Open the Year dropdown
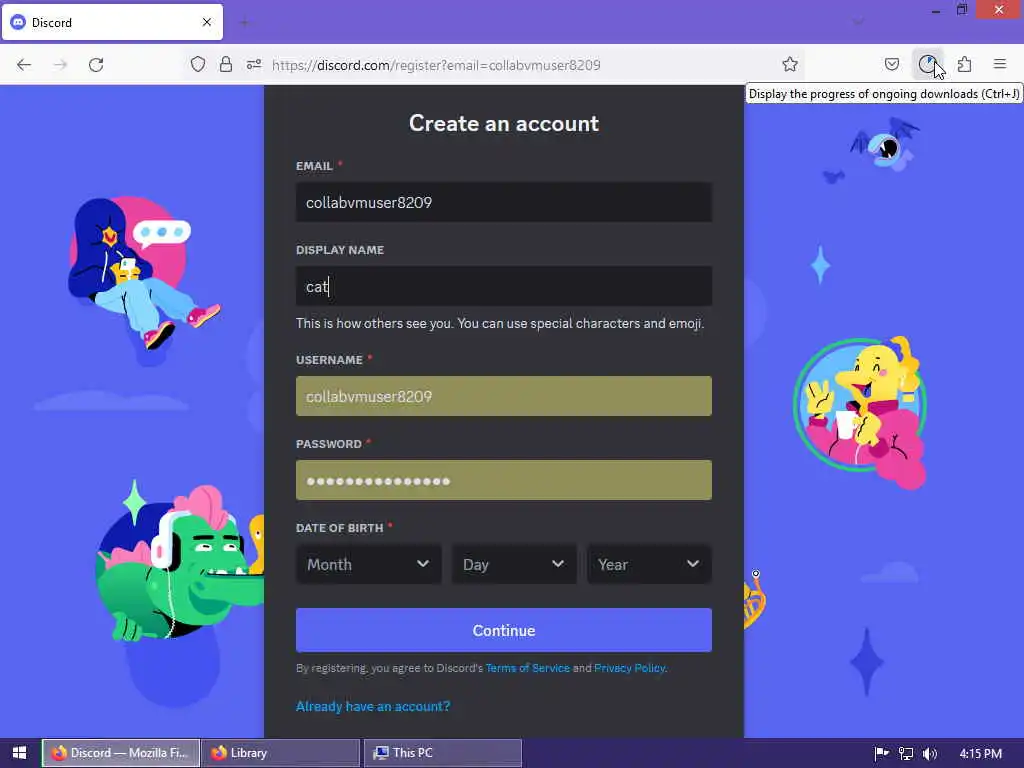Viewport: 1024px width, 768px height. click(649, 564)
